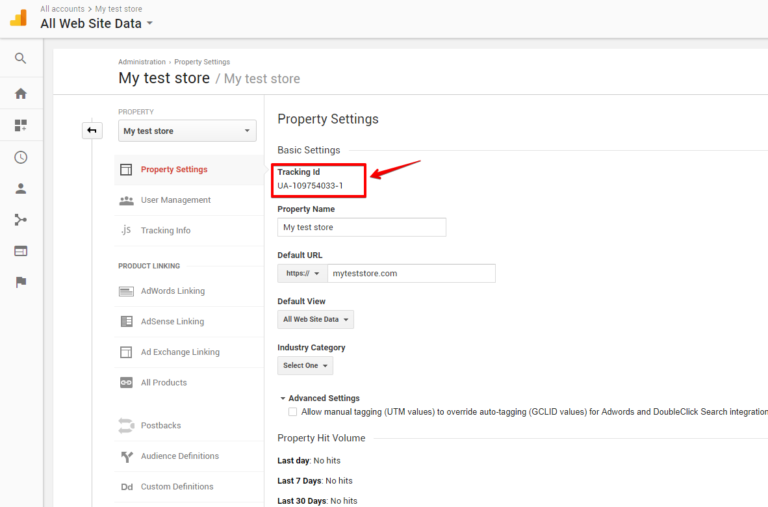Click the AdSense Linking icon
Viewport: 768px width, 507px height.
pos(126,321)
